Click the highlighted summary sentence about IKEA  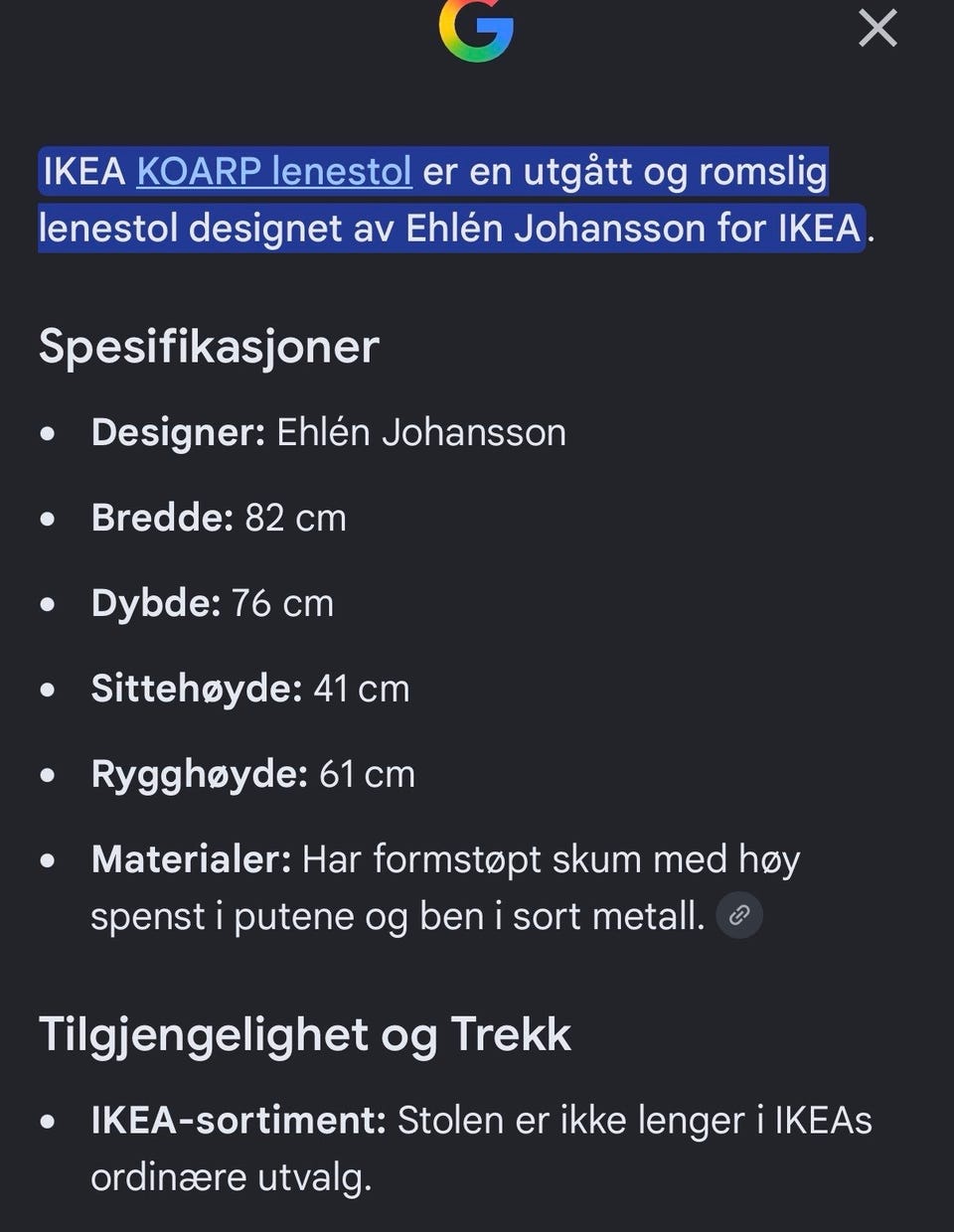[451, 200]
